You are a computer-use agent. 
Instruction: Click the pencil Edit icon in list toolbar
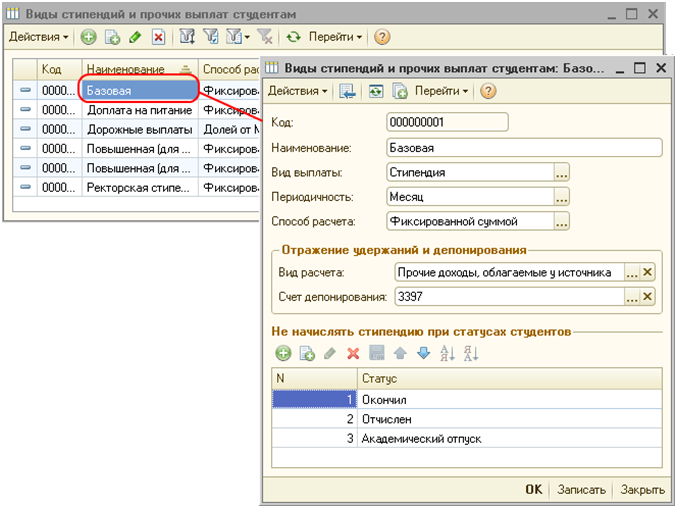point(135,37)
